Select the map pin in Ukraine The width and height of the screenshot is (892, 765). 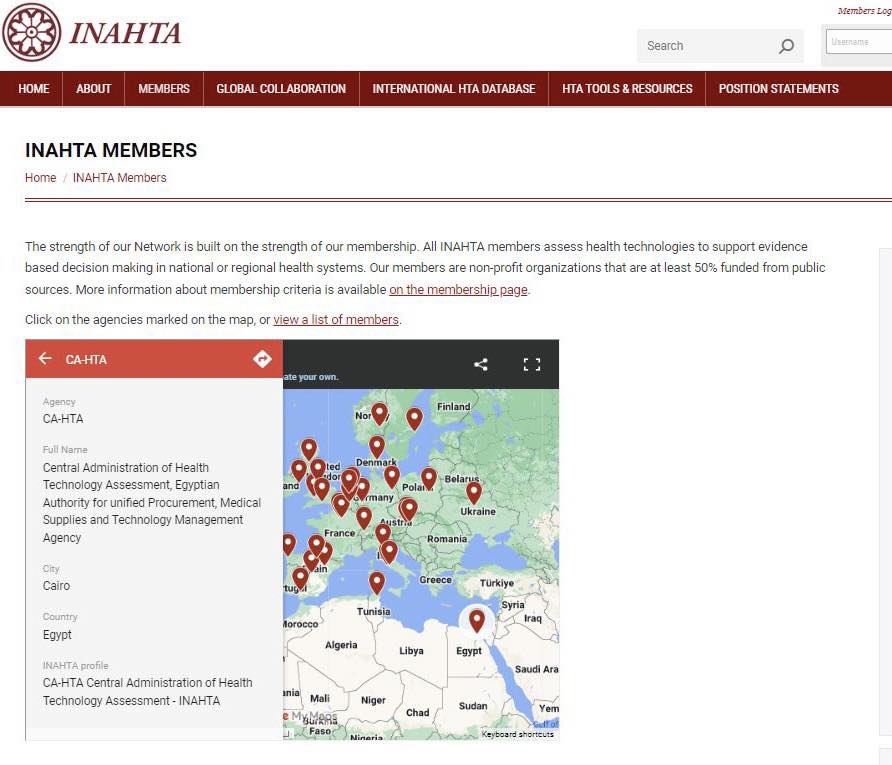(474, 491)
